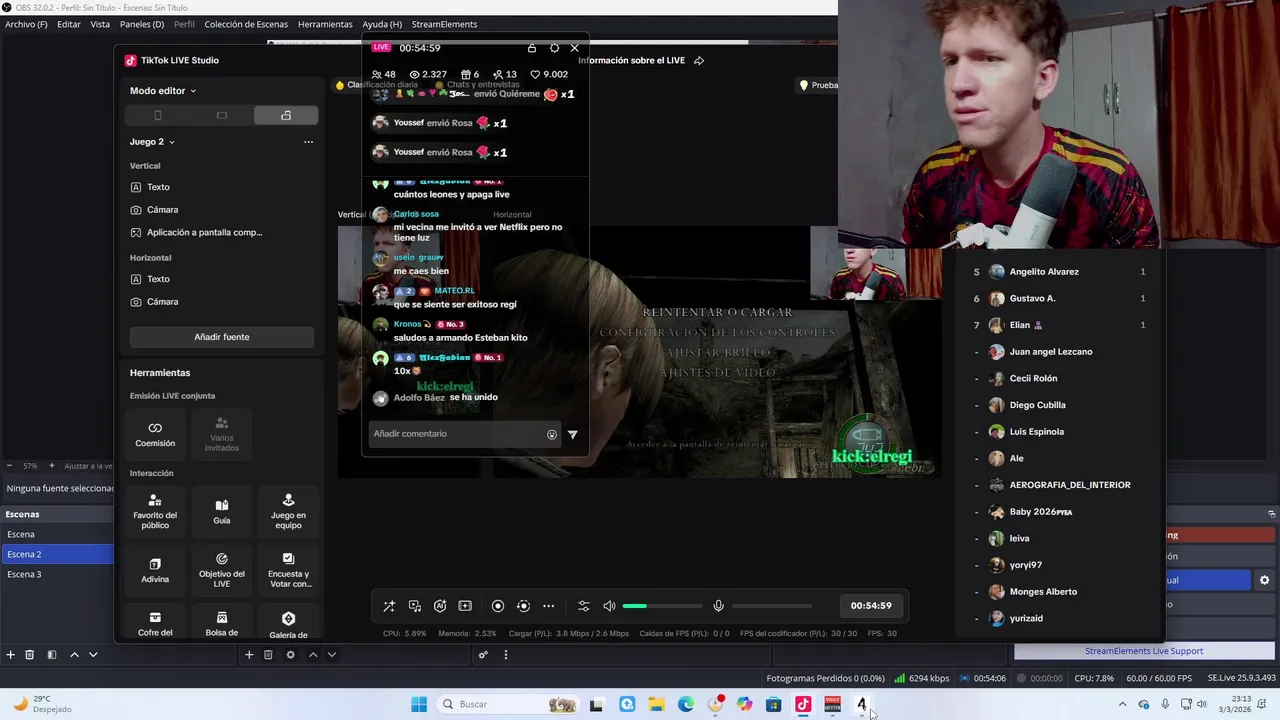Open source properties gear in OBS sources toolbar

pos(290,655)
